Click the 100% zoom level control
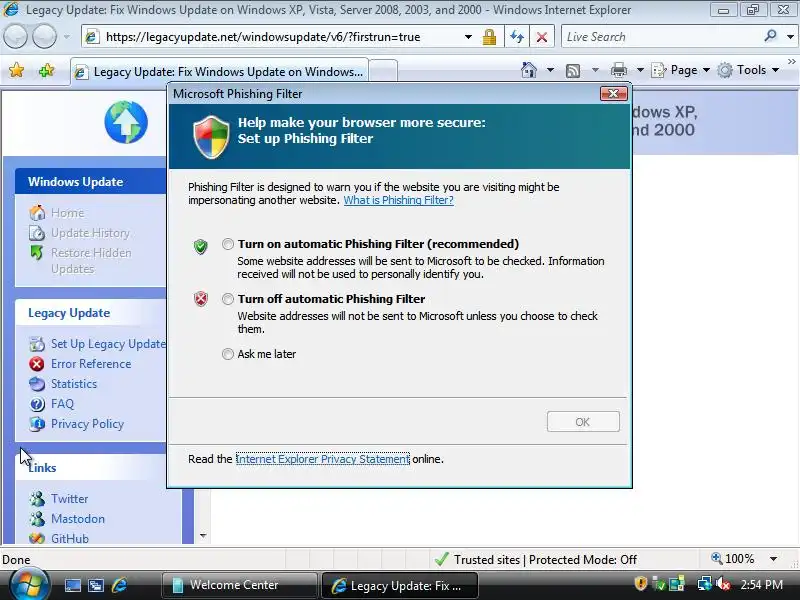Screen dimensions: 800x600 [733, 559]
